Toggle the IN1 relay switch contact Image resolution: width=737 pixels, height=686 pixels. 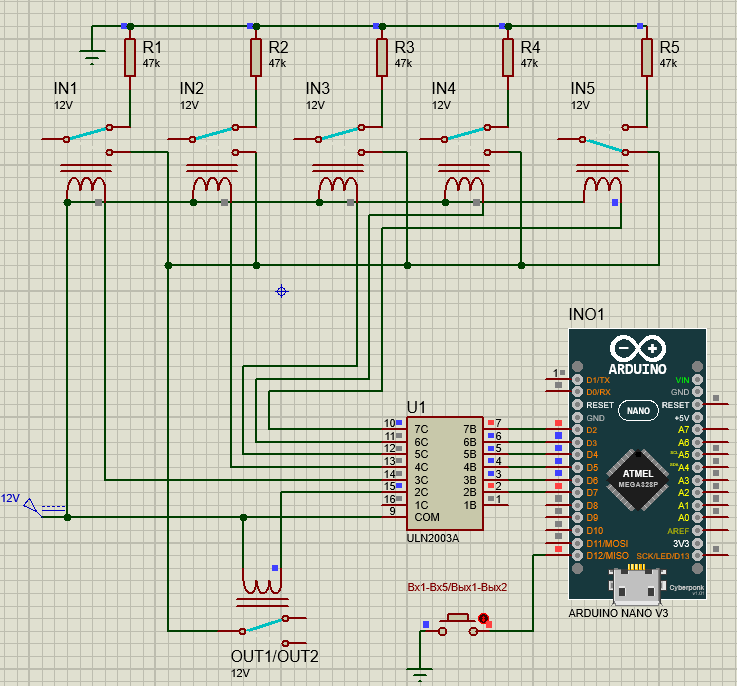click(88, 133)
